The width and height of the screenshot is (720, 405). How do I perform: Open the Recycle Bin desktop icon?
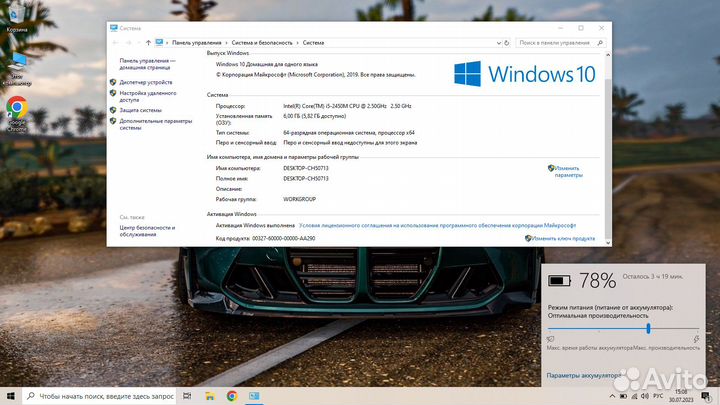(x=16, y=18)
